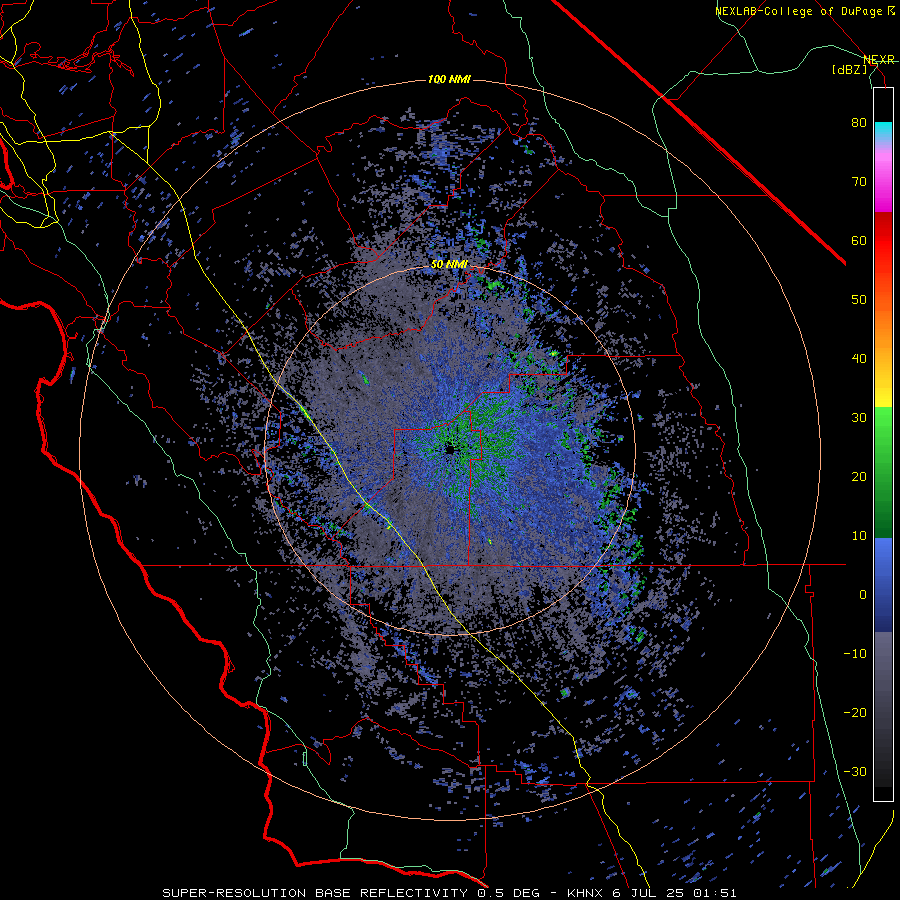Click the Super-Resolution Base Reflectivity caption

pos(449,893)
